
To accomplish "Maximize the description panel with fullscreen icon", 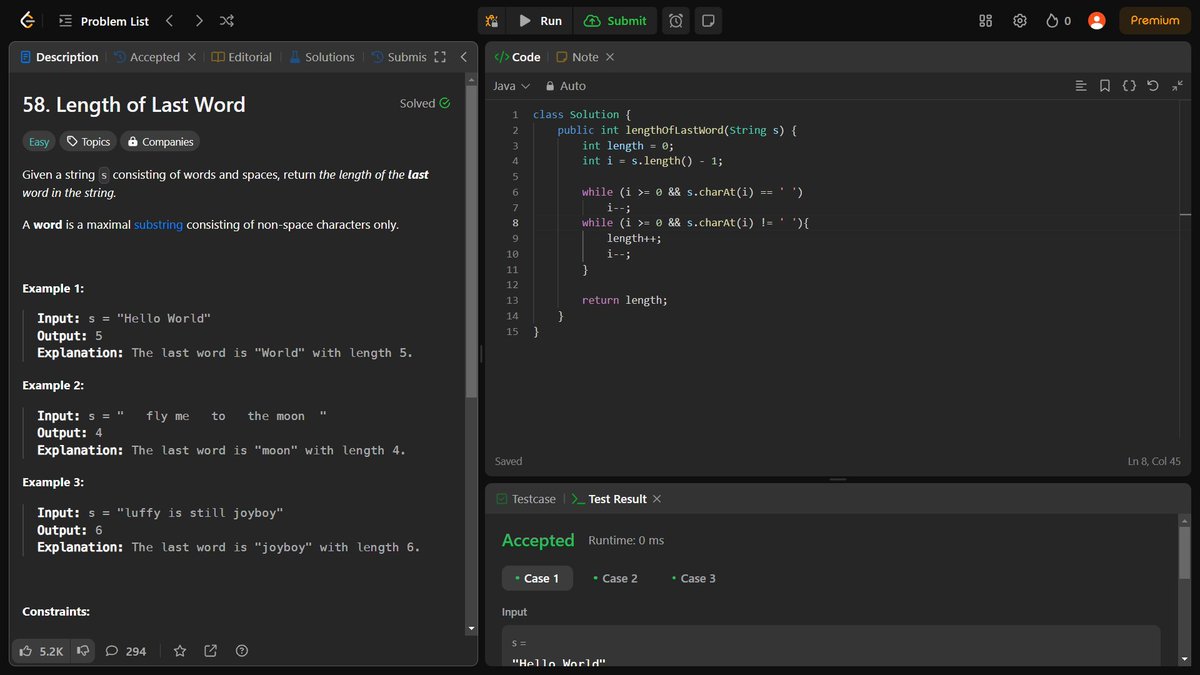I will click(x=439, y=57).
